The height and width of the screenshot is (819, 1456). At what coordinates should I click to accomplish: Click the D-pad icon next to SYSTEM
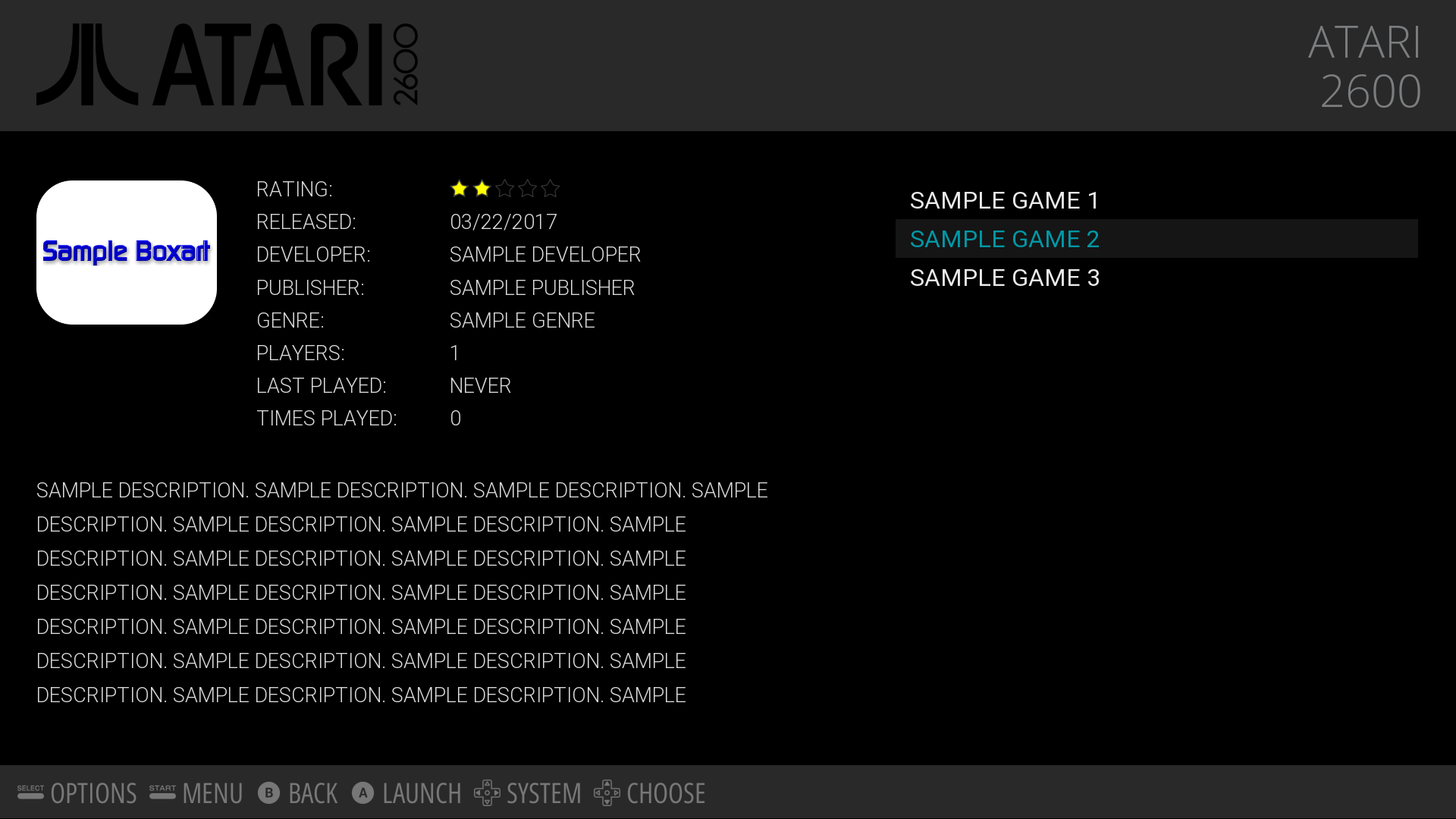487,793
